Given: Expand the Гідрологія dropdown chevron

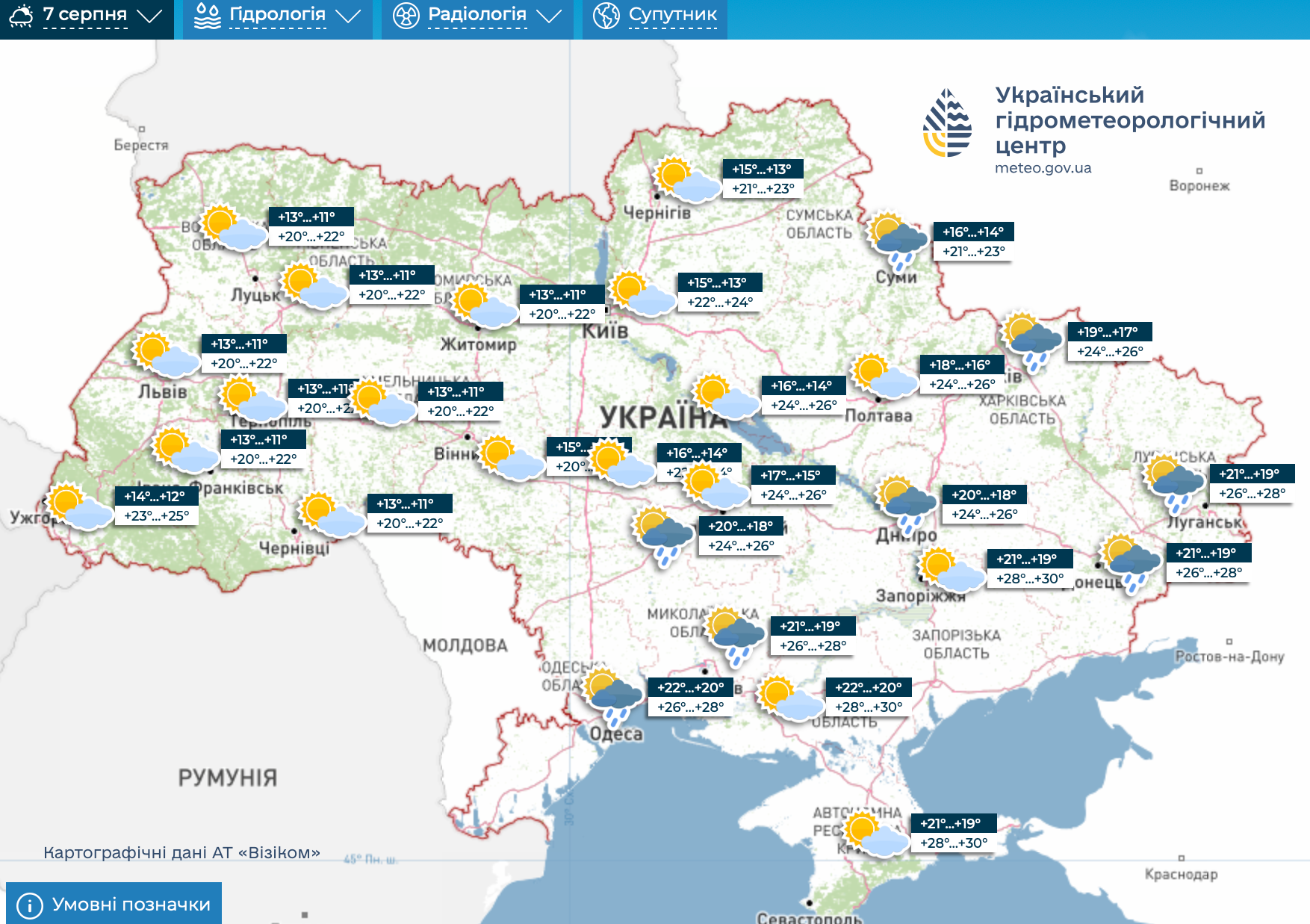Looking at the screenshot, I should tap(348, 16).
